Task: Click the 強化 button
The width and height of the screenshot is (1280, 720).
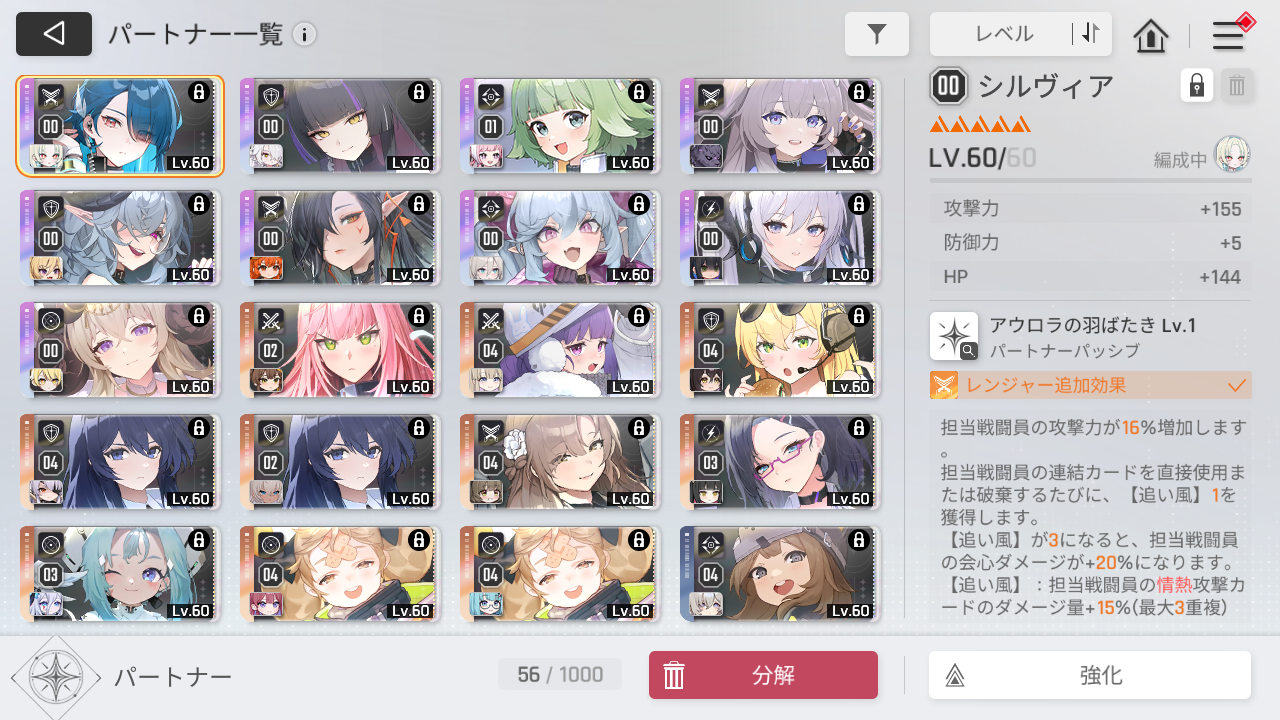Action: [x=1090, y=675]
